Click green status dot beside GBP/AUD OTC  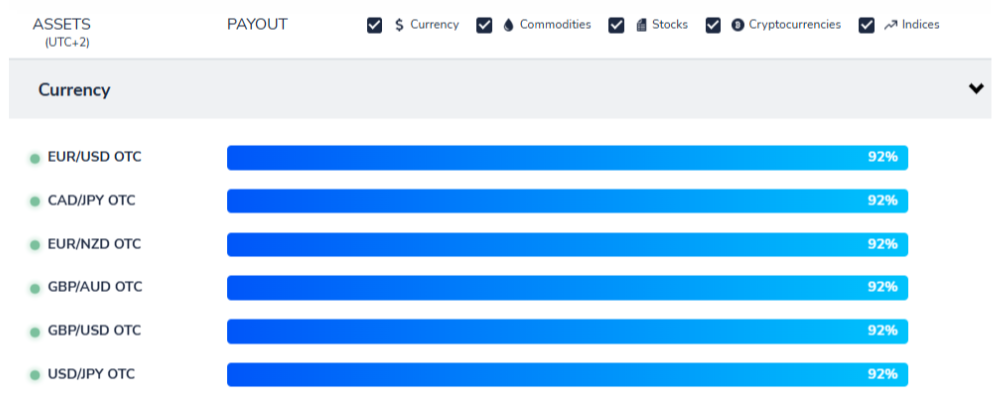[35, 288]
